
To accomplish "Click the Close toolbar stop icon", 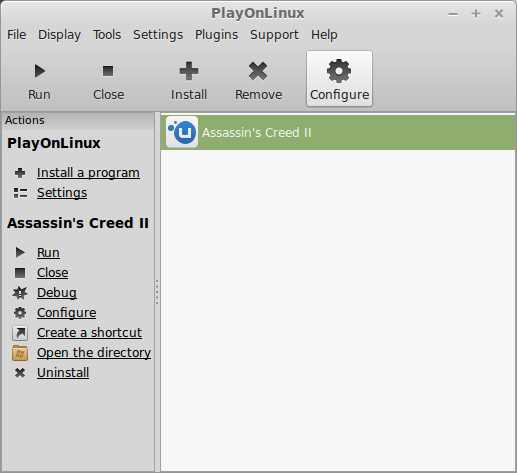I will point(108,71).
